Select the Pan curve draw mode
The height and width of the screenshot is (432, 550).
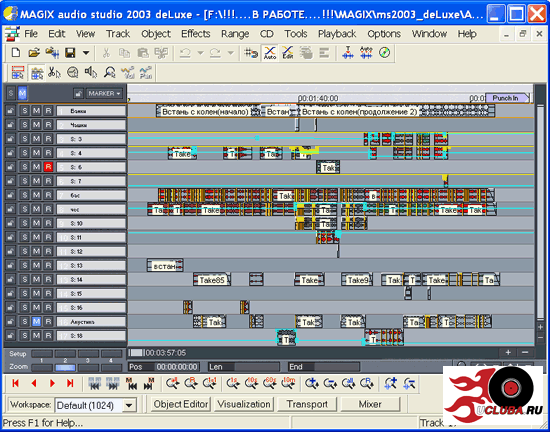pyautogui.click(x=146, y=73)
